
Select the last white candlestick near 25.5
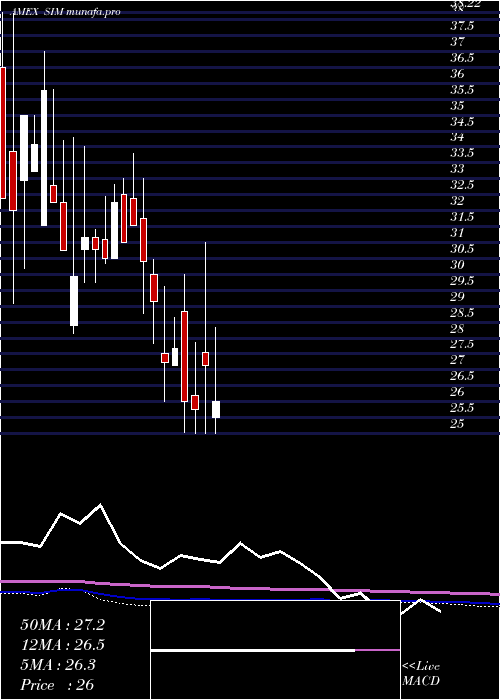point(216,409)
